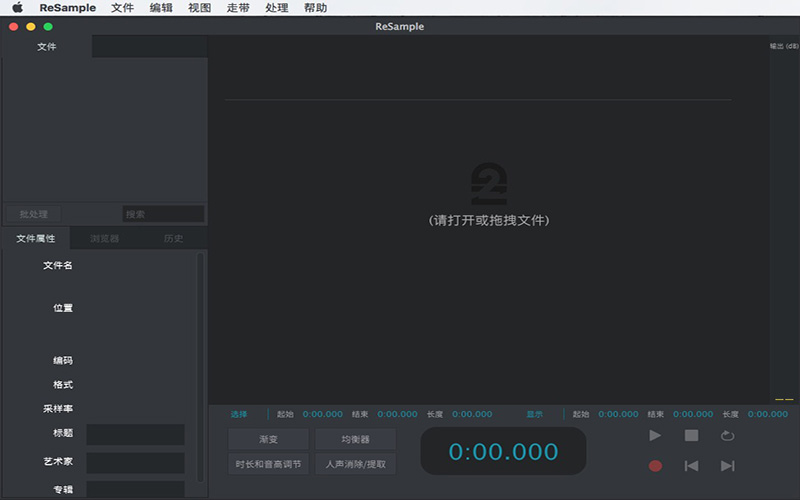Open the 文件 menu in the menu bar
Screen dimensions: 800x500
pos(122,8)
